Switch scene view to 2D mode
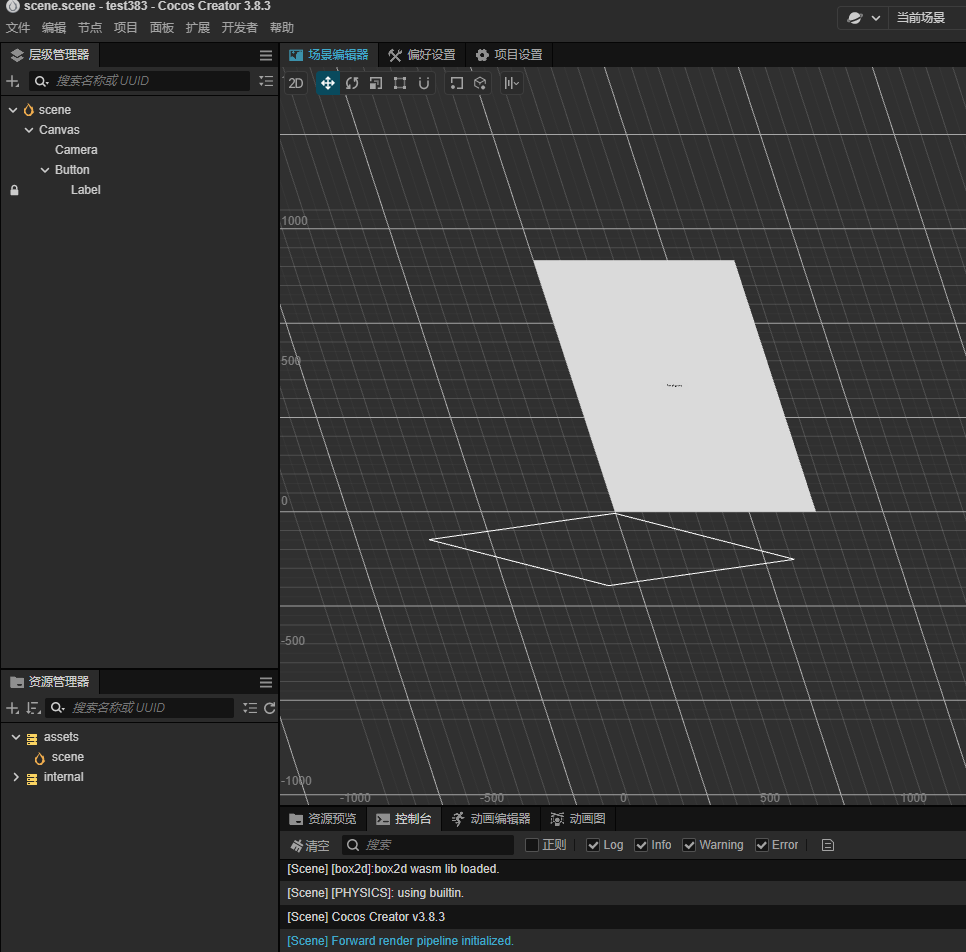The height and width of the screenshot is (952, 966). [x=296, y=83]
